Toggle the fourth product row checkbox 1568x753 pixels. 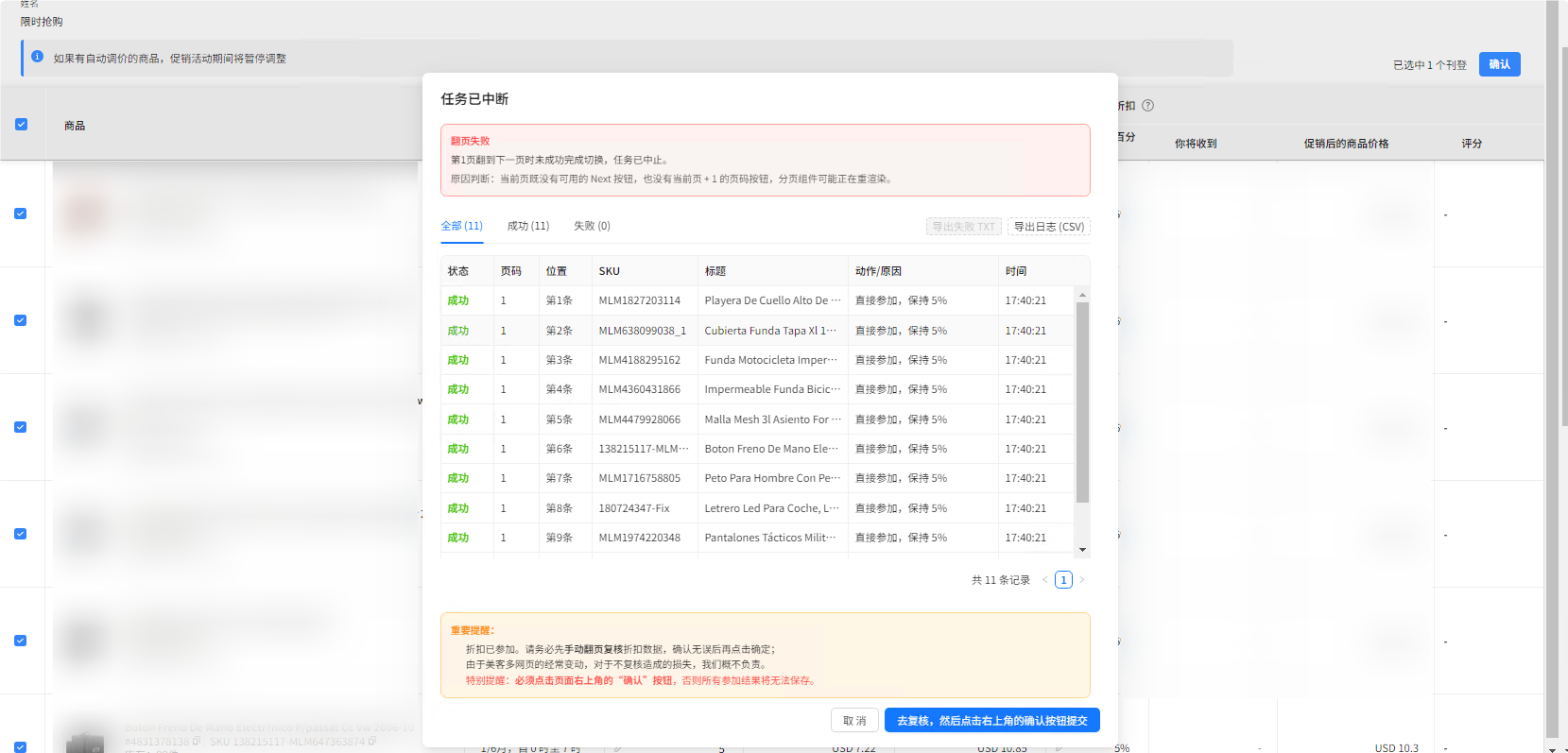click(20, 534)
